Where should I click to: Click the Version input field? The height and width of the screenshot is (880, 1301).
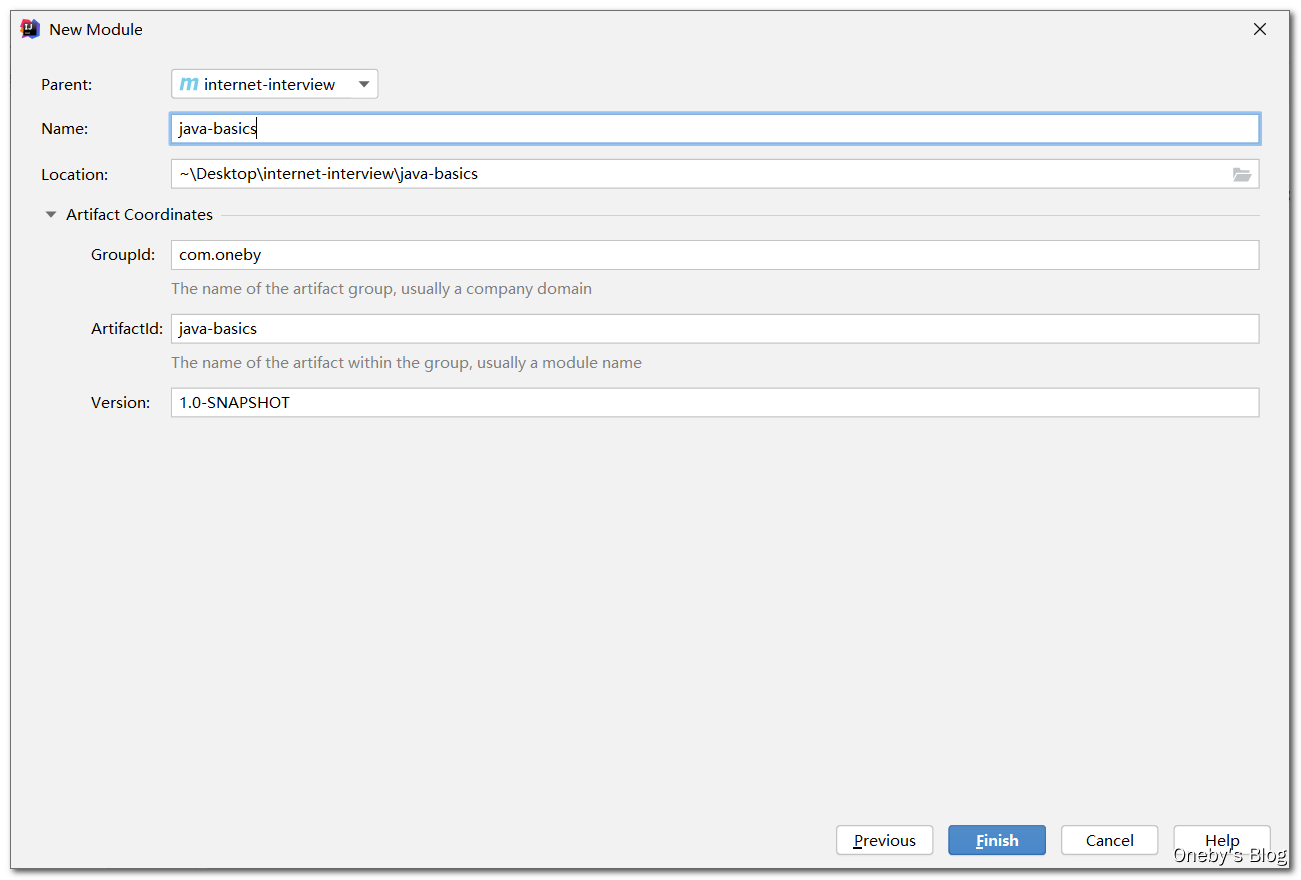pyautogui.click(x=715, y=403)
